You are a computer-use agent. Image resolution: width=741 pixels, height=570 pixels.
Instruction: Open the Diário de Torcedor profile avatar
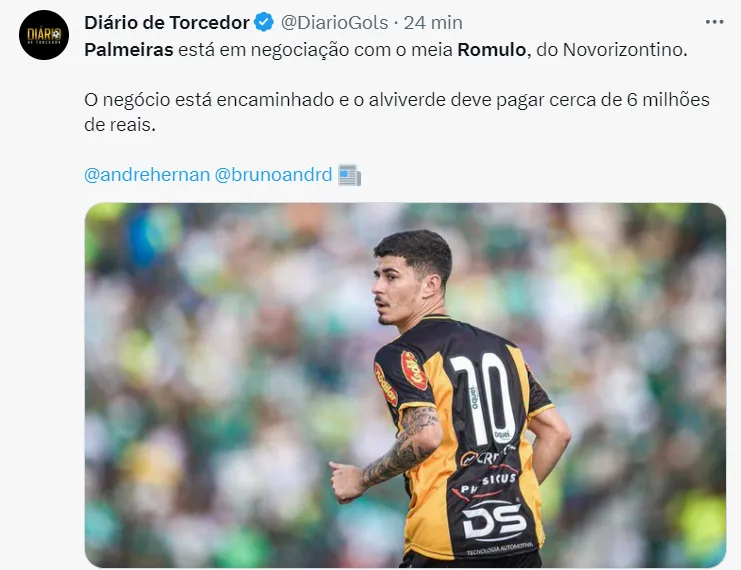point(44,35)
